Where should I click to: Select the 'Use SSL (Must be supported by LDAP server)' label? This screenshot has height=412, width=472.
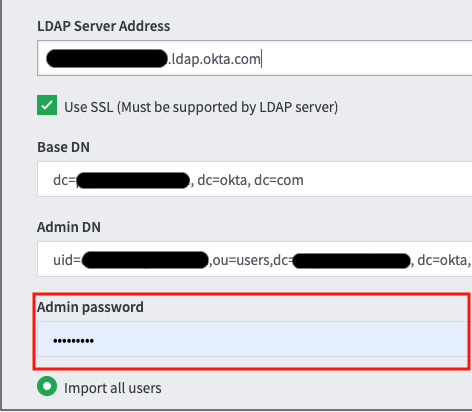tap(201, 107)
